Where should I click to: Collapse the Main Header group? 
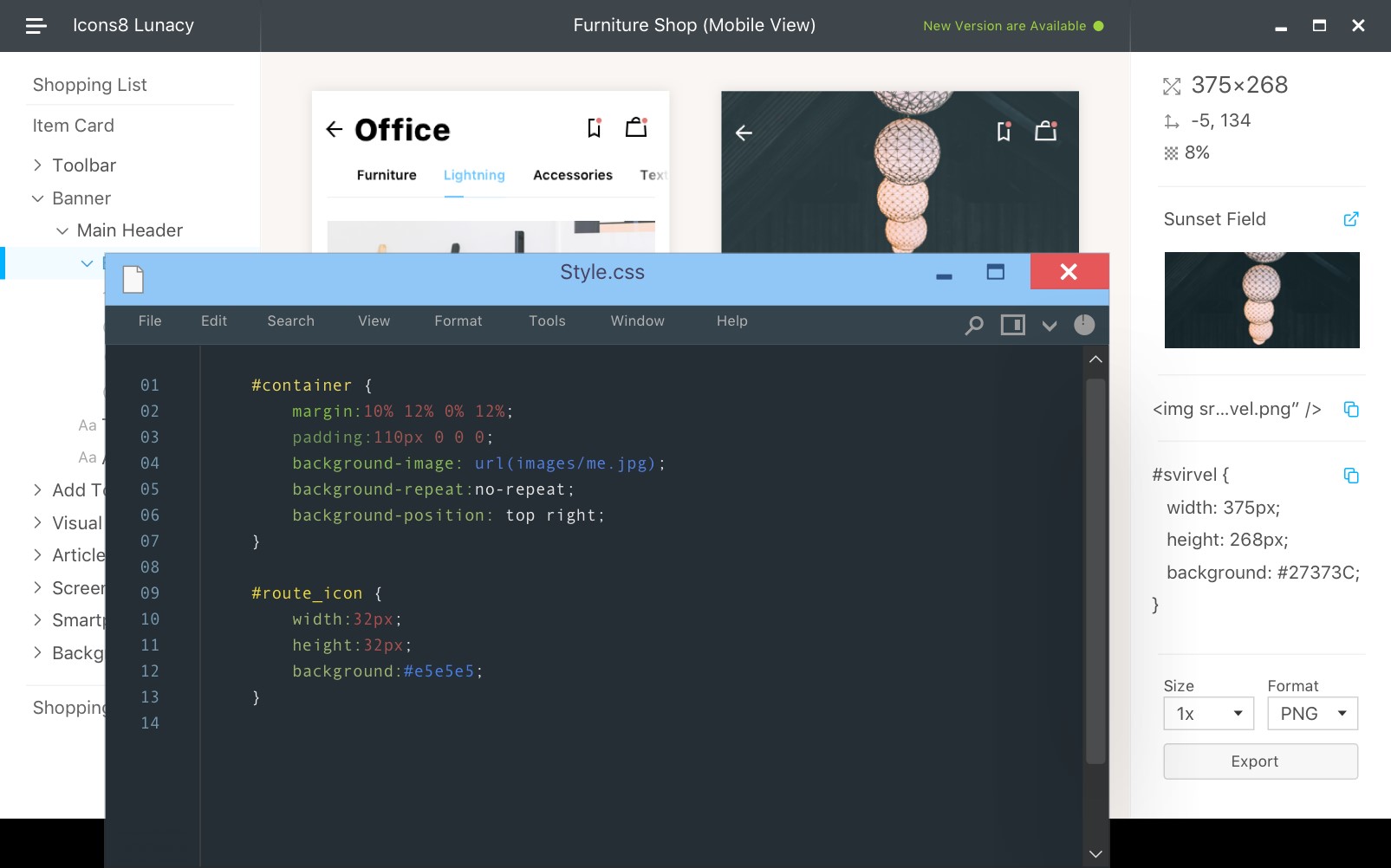62,230
